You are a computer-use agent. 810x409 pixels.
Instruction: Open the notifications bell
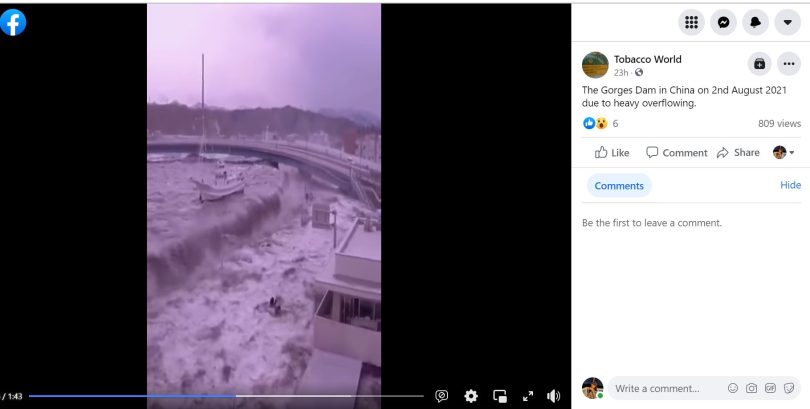pos(755,22)
